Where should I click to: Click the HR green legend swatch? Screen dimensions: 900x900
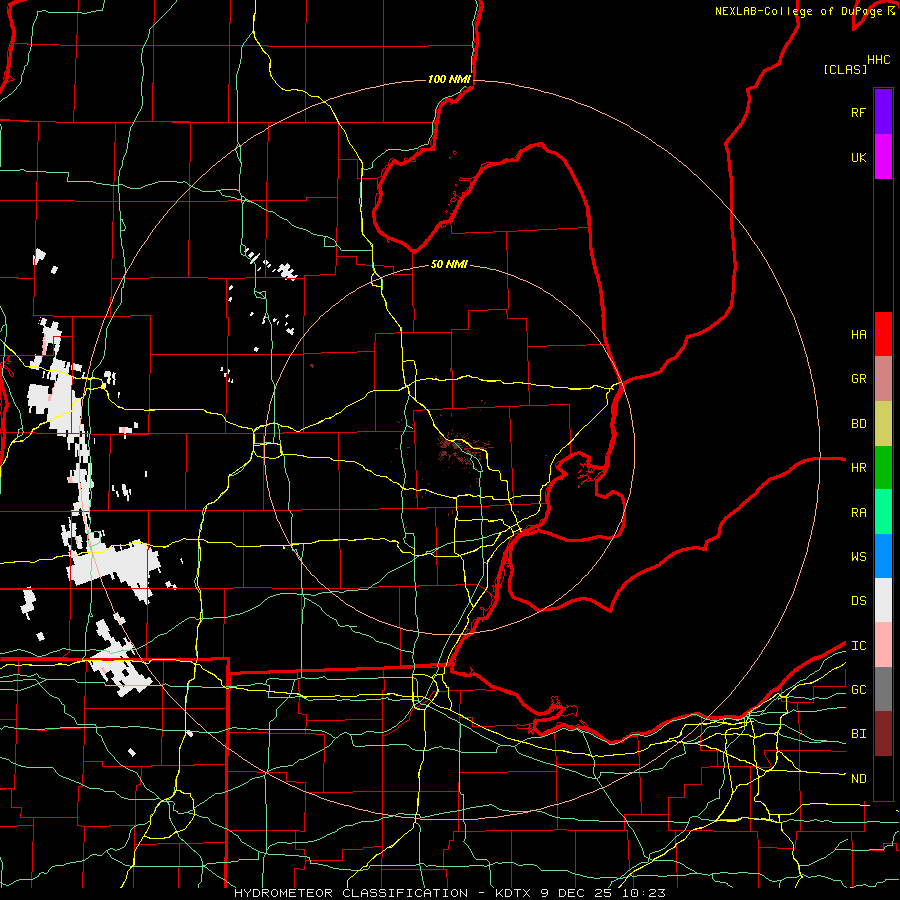883,468
